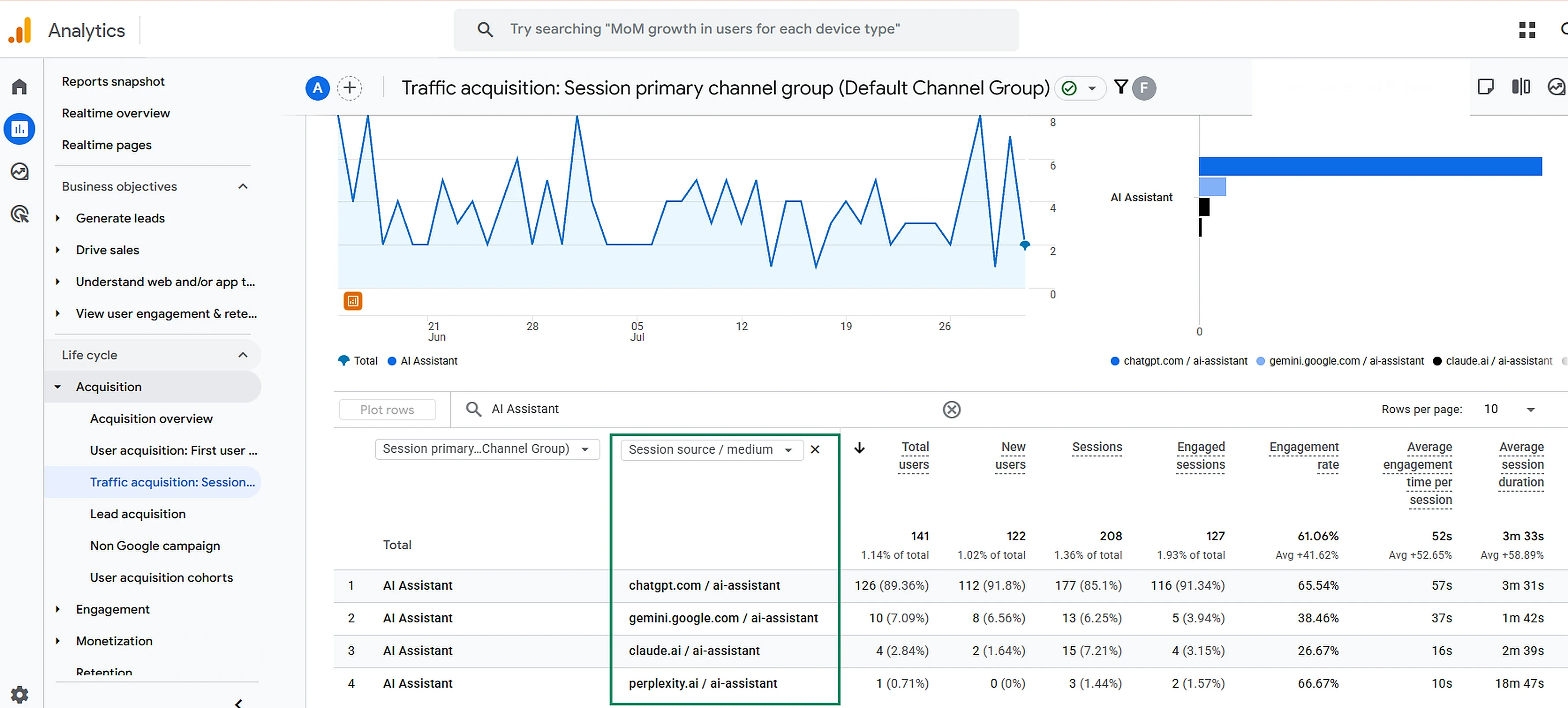Open Non Google campaign report
The height and width of the screenshot is (708, 1568).
click(155, 546)
